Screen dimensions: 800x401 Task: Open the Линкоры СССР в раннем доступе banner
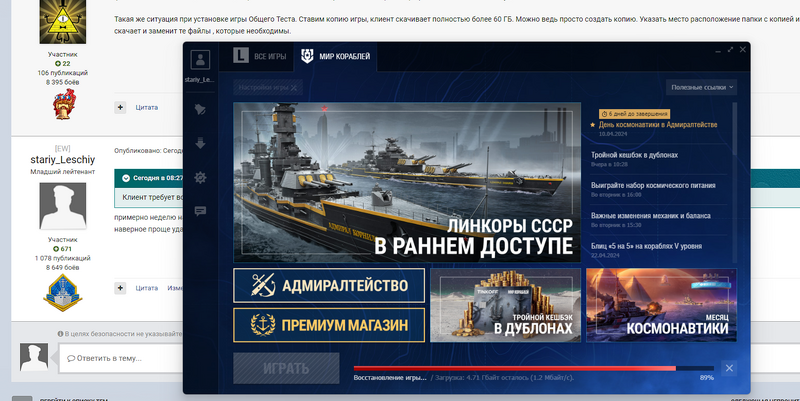click(x=407, y=182)
